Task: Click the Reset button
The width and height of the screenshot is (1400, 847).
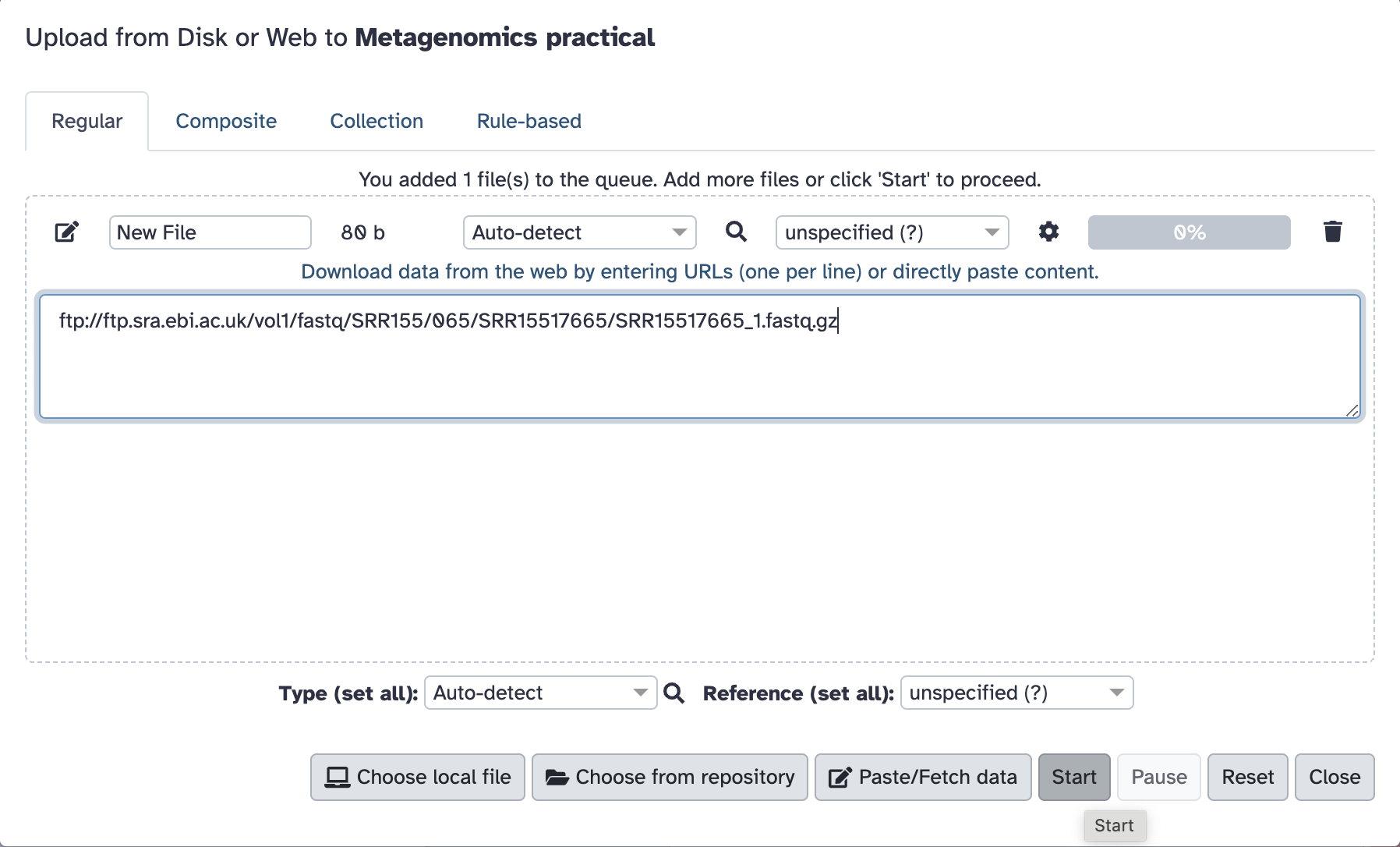Action: click(x=1247, y=777)
